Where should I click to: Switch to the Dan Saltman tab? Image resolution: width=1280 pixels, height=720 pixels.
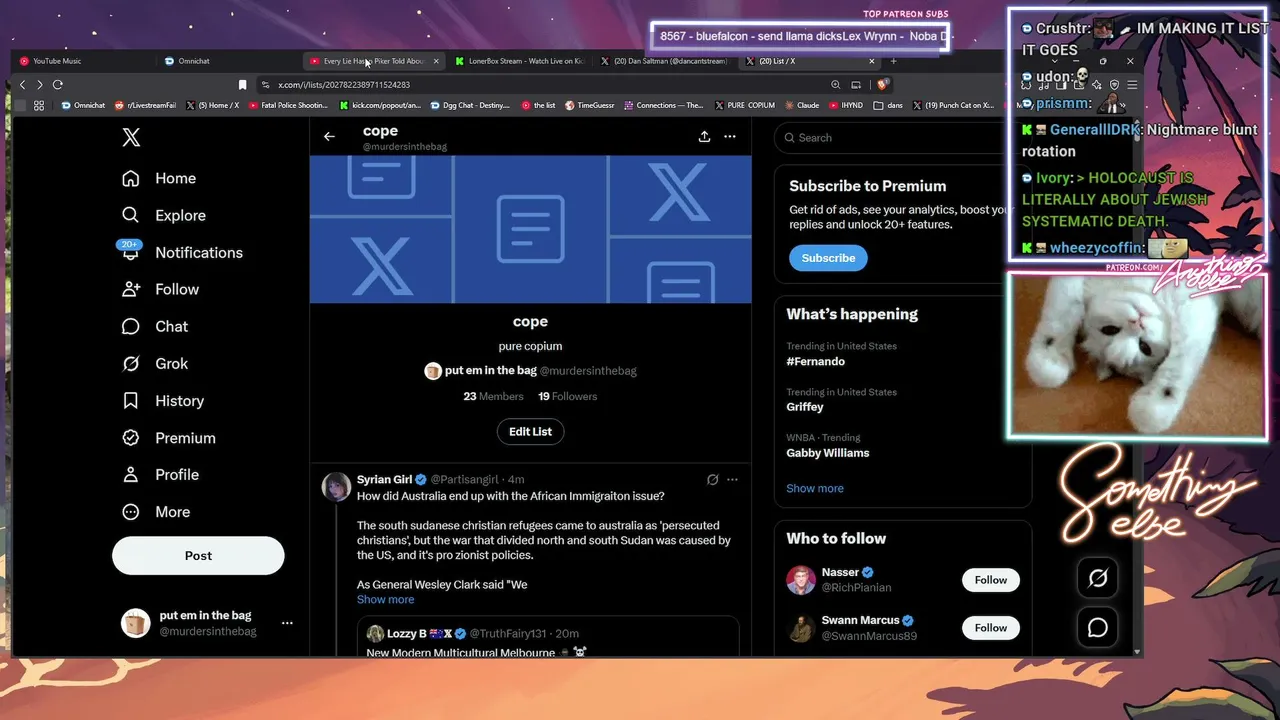pos(663,61)
